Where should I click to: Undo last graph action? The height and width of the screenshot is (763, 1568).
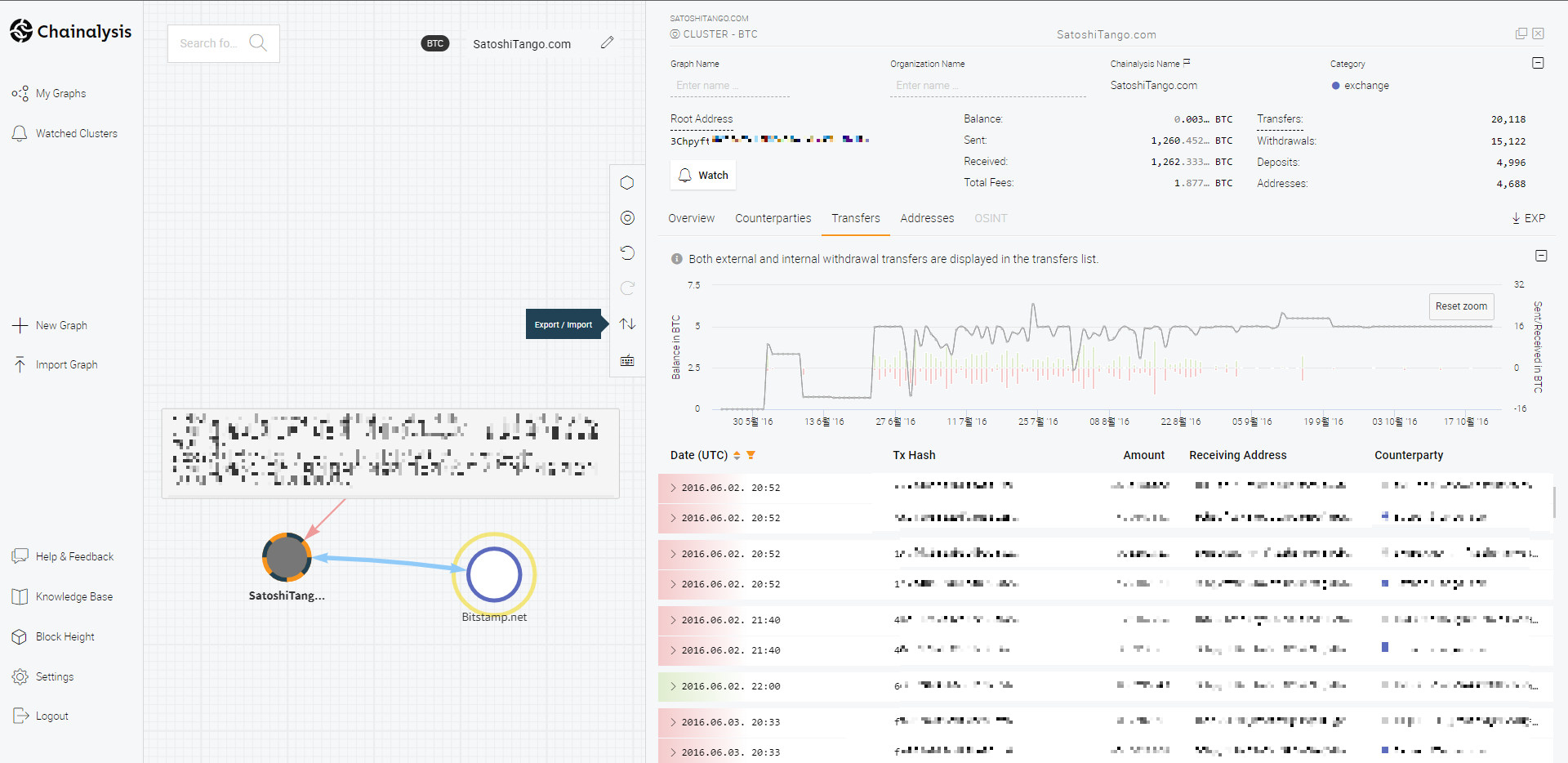point(627,252)
